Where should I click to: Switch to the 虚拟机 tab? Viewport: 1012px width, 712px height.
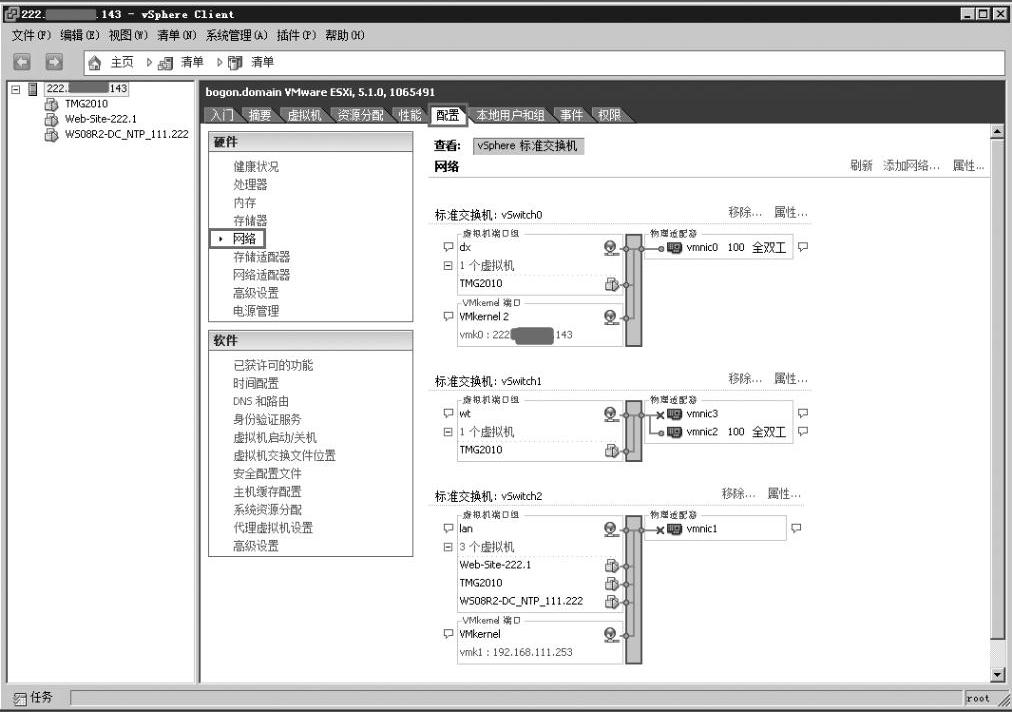point(304,115)
